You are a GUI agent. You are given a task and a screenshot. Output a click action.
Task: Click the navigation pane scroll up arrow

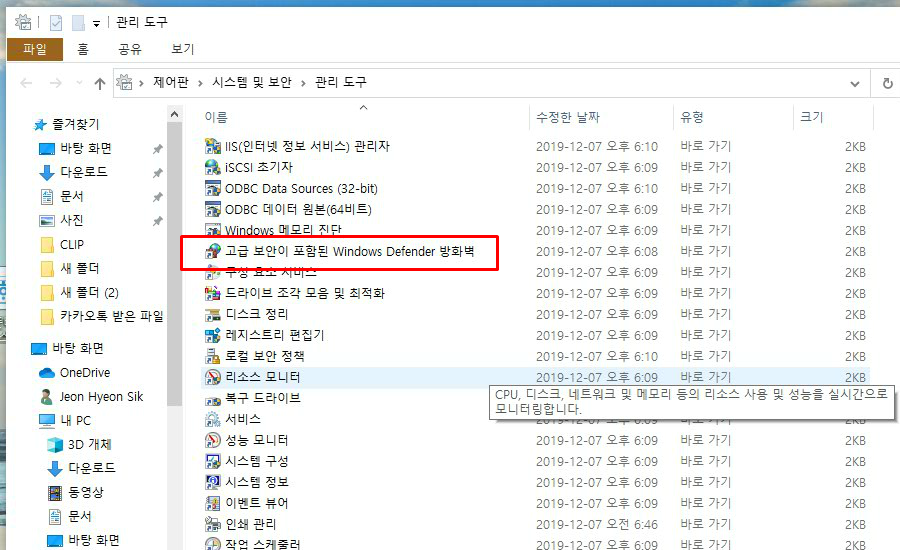174,114
